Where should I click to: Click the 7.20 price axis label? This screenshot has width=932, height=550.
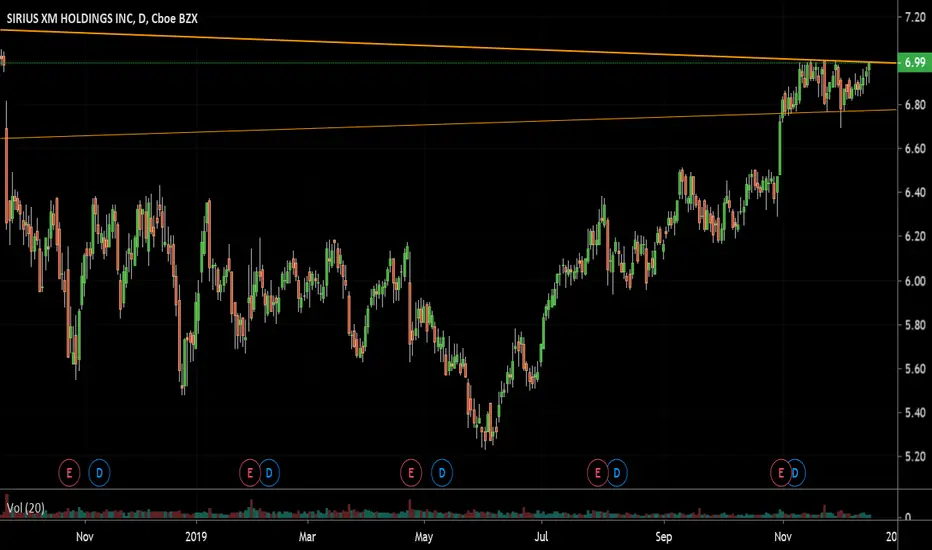(915, 17)
